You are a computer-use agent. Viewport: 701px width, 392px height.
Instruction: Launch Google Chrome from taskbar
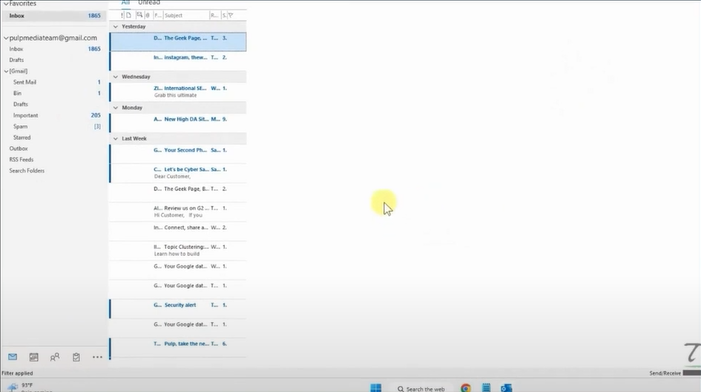[465, 388]
